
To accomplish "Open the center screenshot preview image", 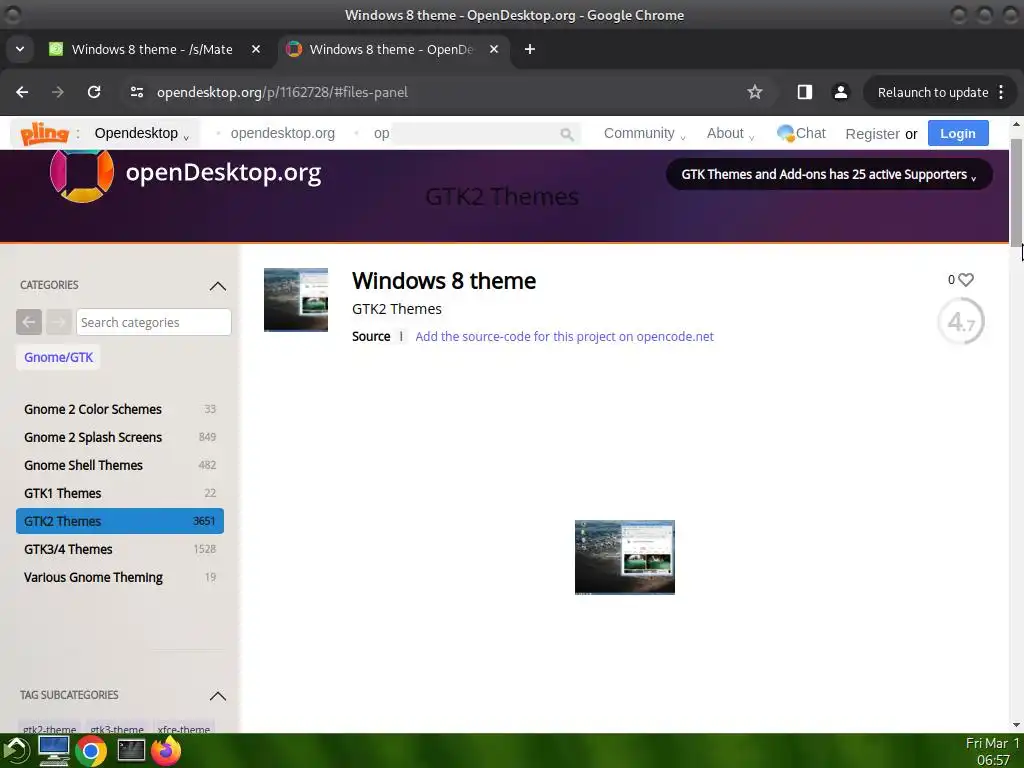I will pyautogui.click(x=624, y=557).
